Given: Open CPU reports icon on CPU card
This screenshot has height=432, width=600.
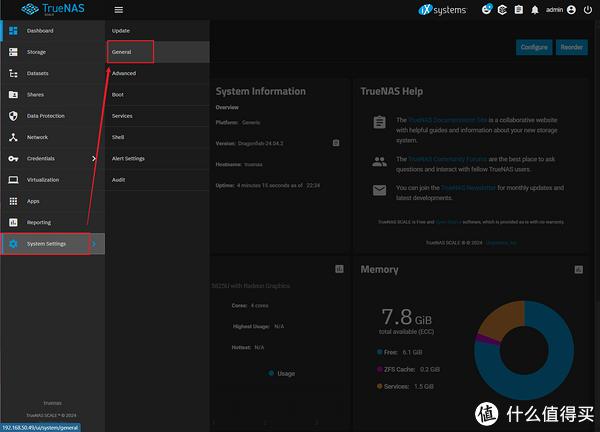Looking at the screenshot, I should pyautogui.click(x=339, y=269).
